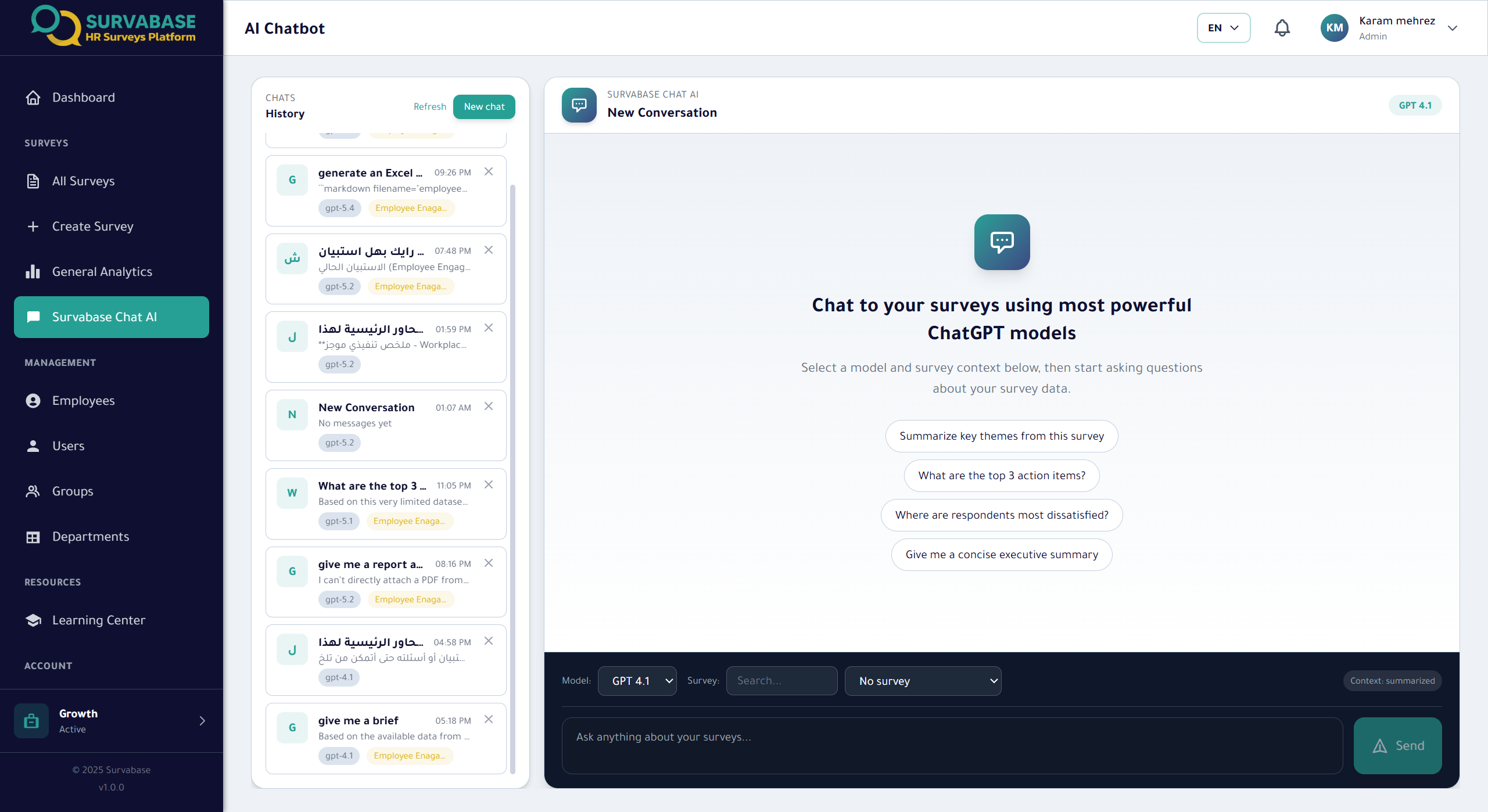Click the chat history scrollbar
Screen dimensions: 1488x812
[x=512, y=479]
